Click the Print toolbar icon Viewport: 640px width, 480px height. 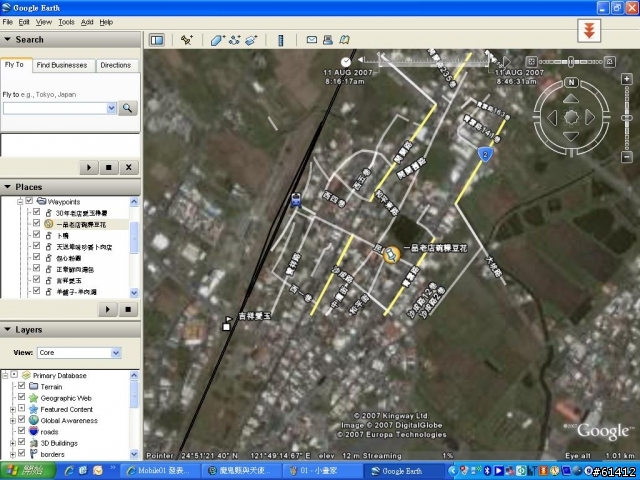coord(328,40)
